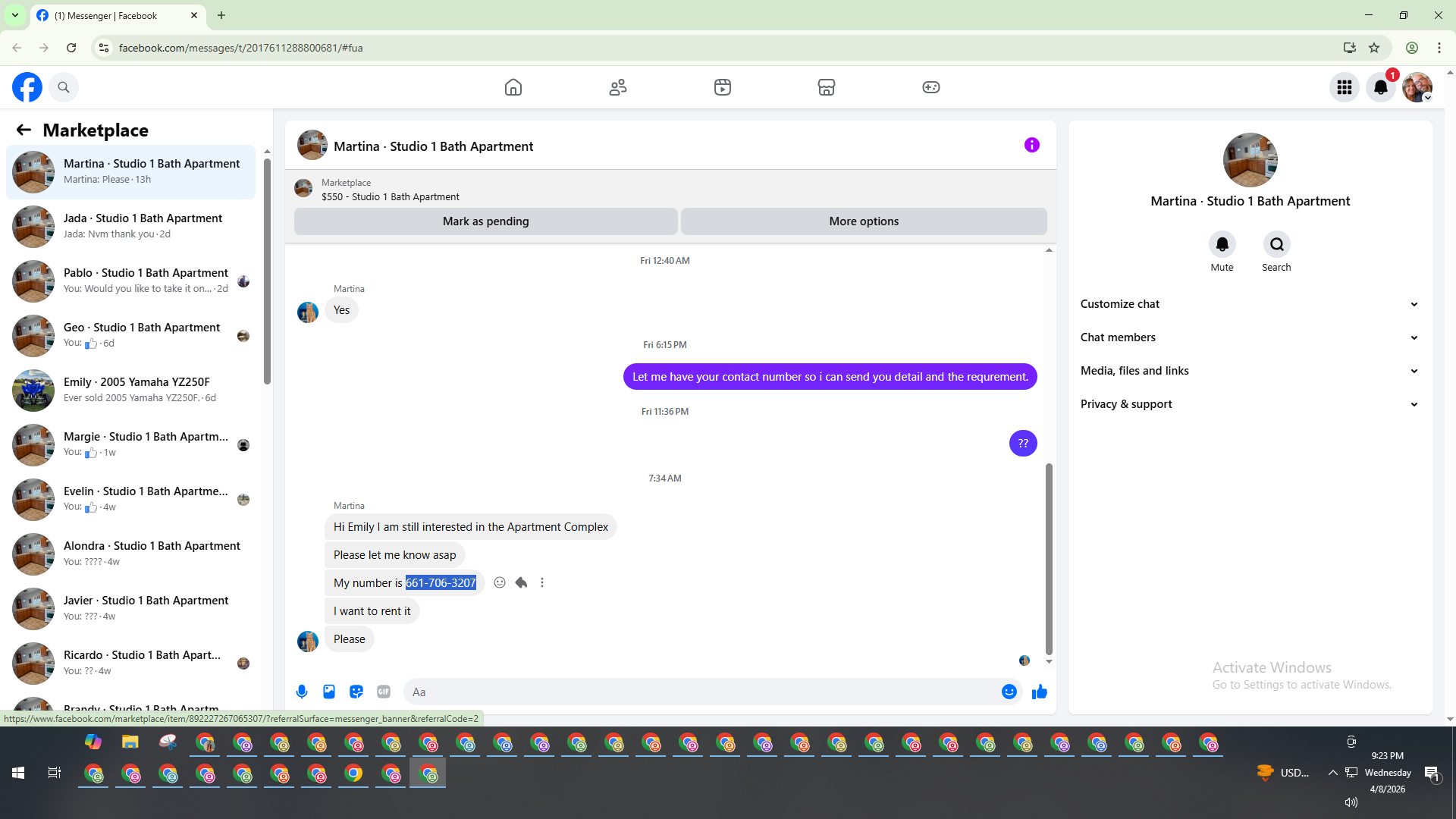Screen dimensions: 1456x819
Task: Click Mark as pending button
Action: [485, 221]
